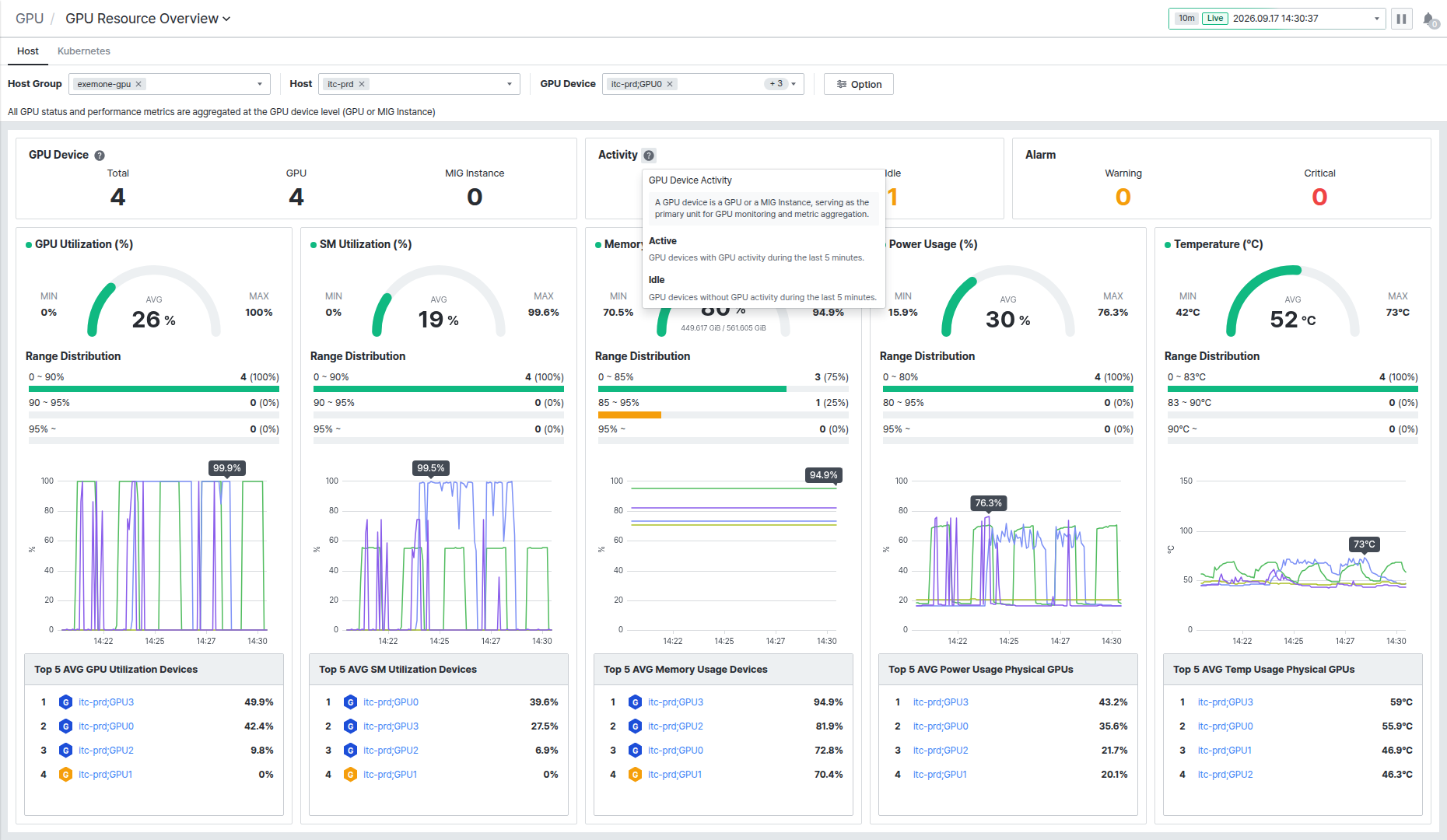Click GPU2 hexagon icon in SM Utilization list
1447x840 pixels.
pyautogui.click(x=350, y=751)
